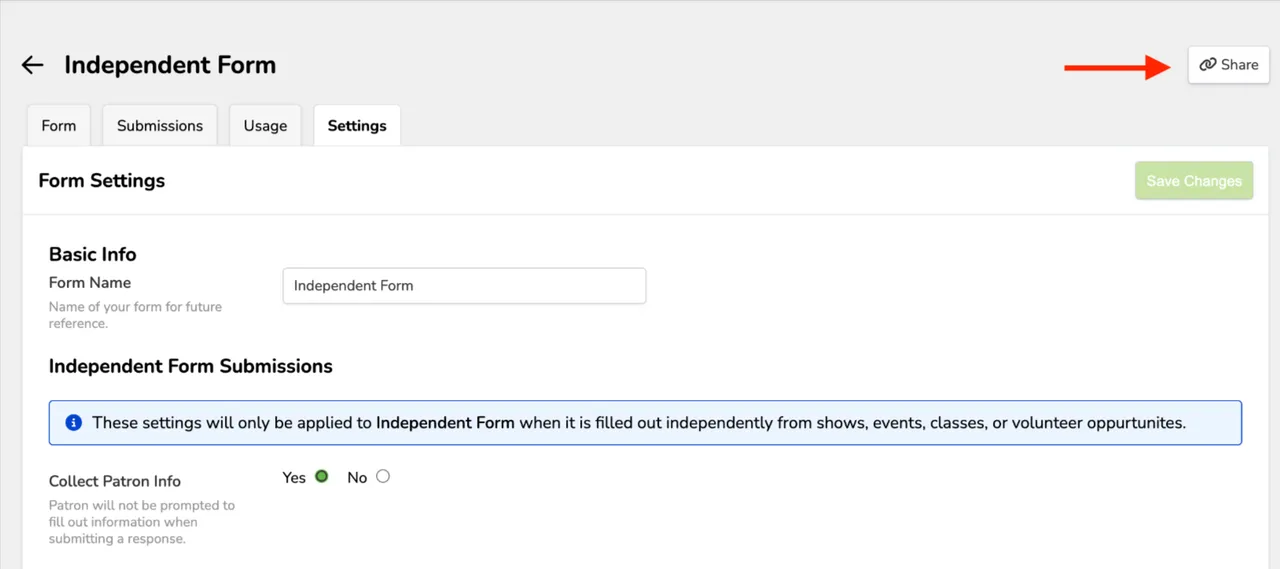Image resolution: width=1280 pixels, height=569 pixels.
Task: Switch to the Submissions tab
Action: [160, 126]
